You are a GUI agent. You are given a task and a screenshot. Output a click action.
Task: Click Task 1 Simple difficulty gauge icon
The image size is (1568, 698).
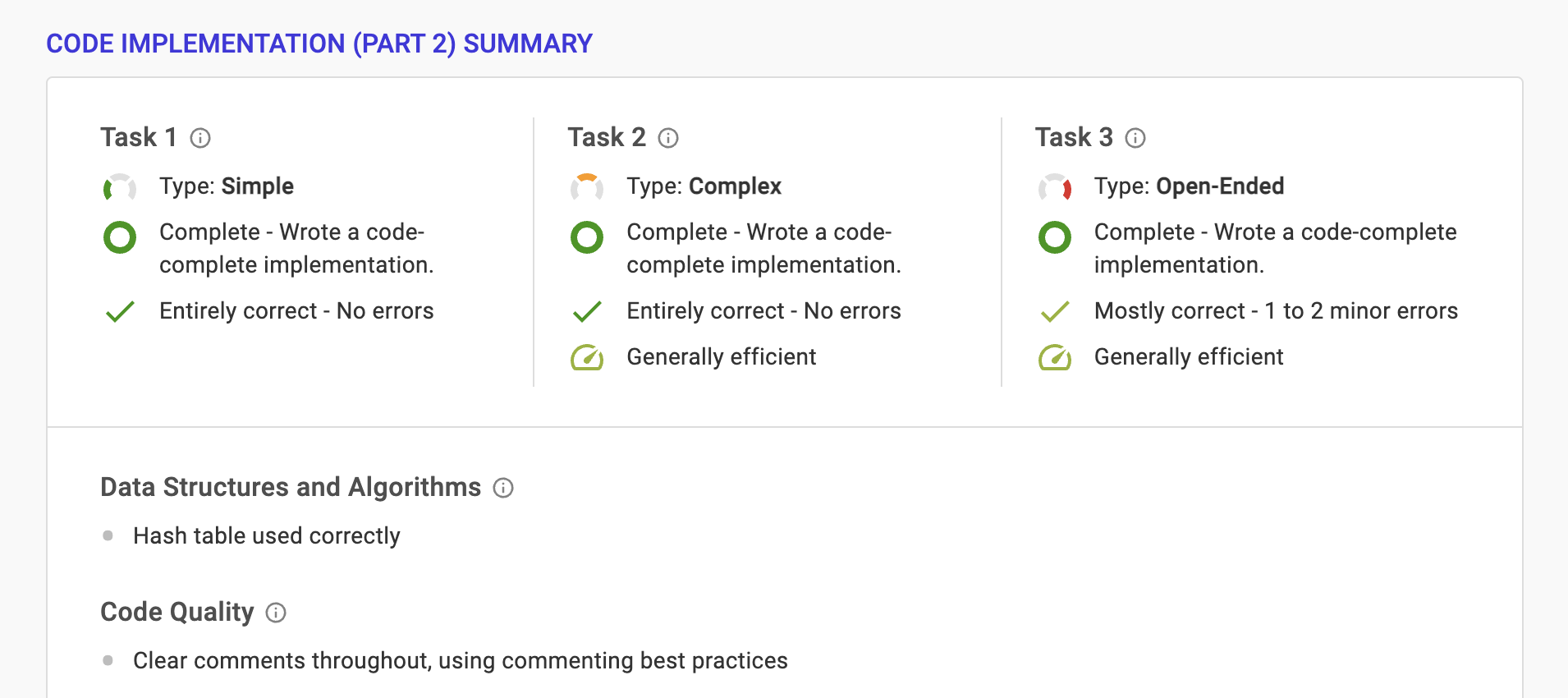point(120,188)
